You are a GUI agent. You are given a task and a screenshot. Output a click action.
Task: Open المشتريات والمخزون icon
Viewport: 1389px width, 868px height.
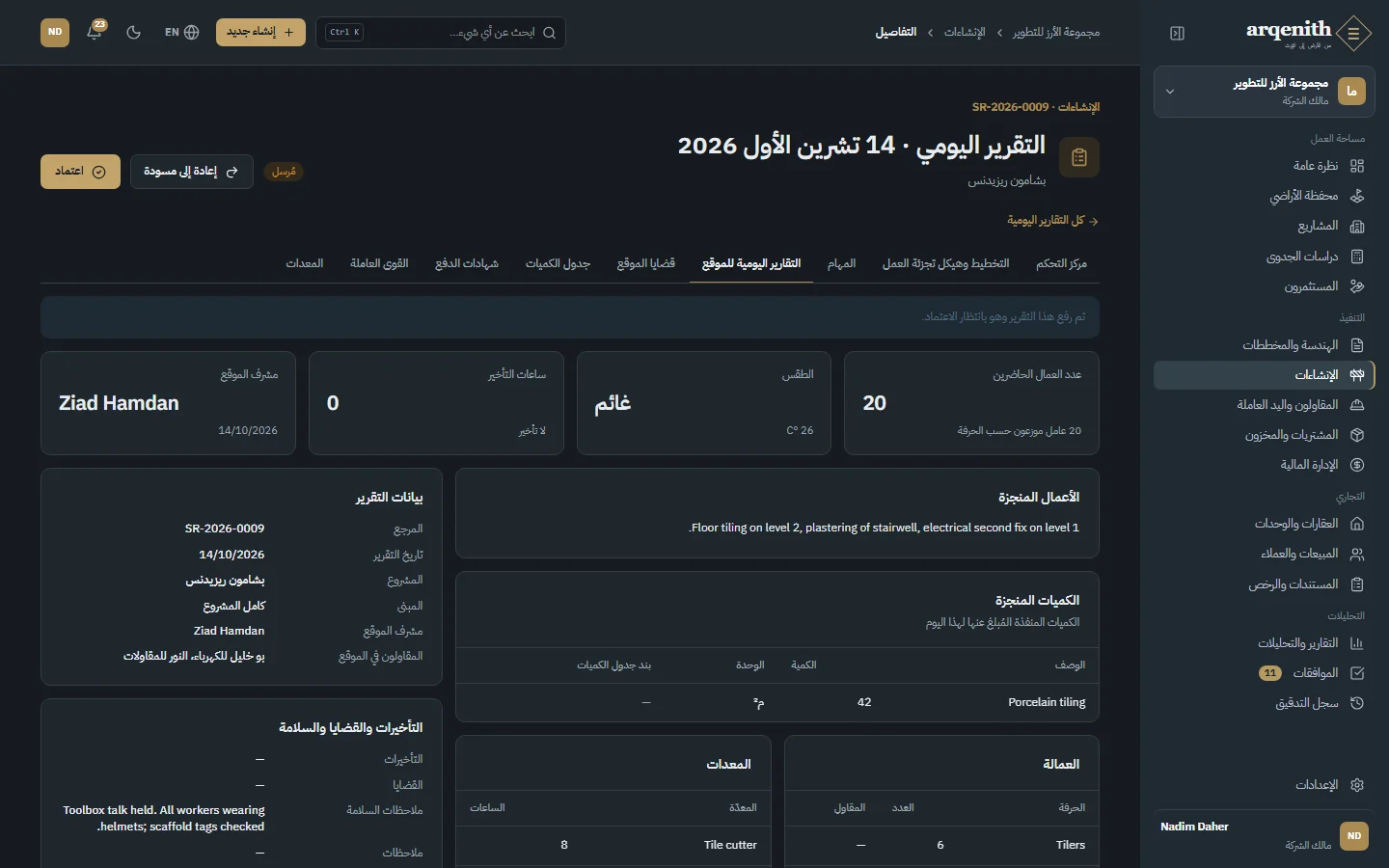[1357, 435]
